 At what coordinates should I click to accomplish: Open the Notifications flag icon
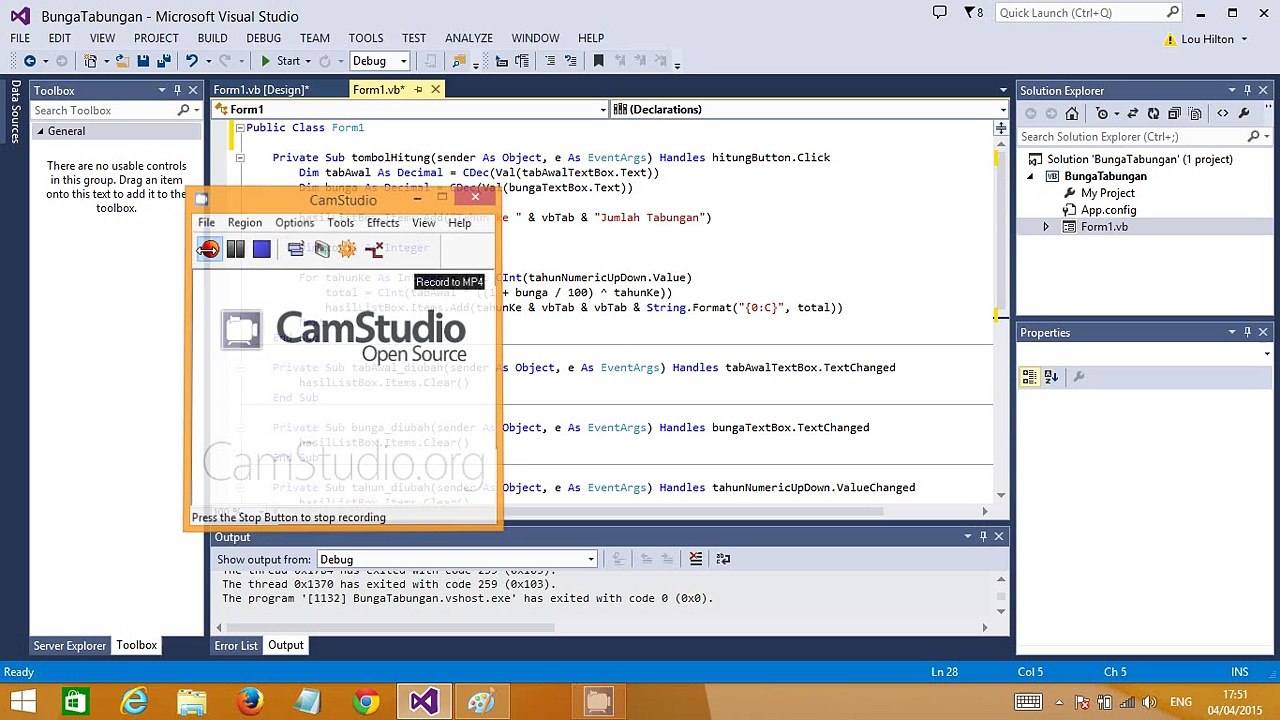click(972, 13)
